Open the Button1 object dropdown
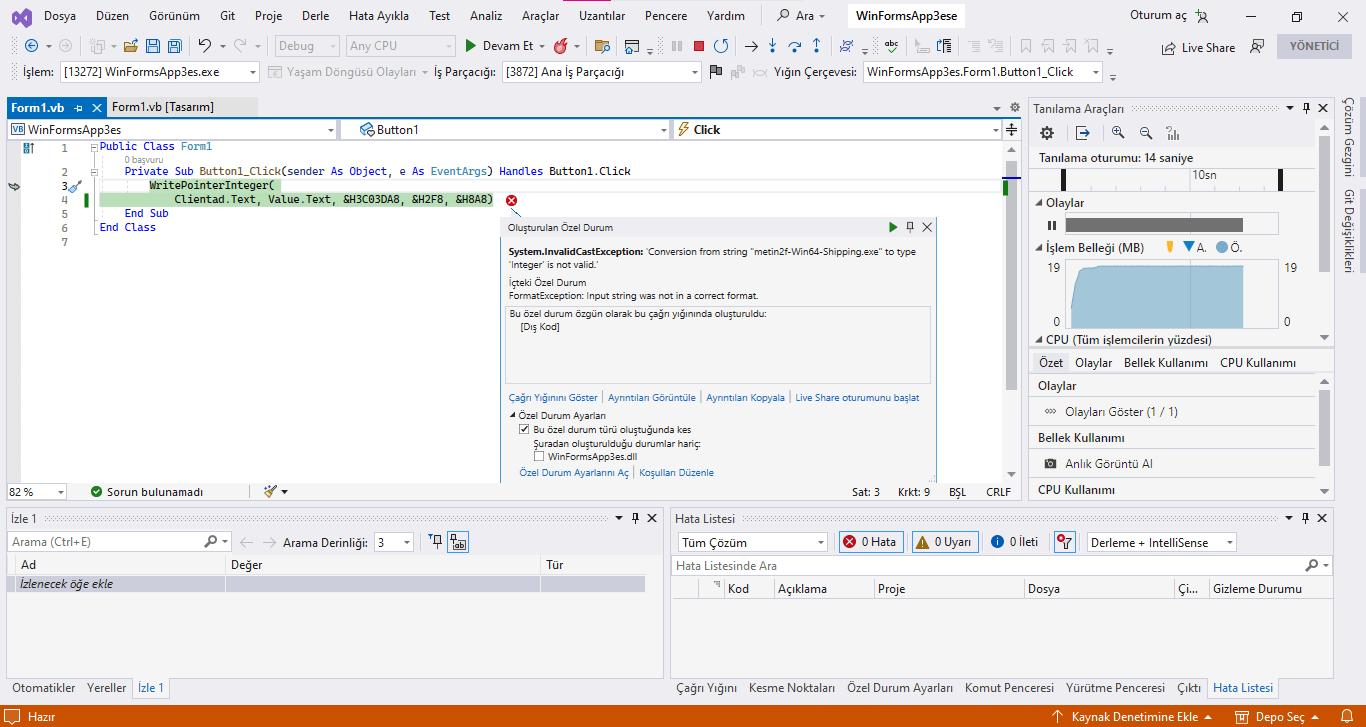This screenshot has height=727, width=1366. pyautogui.click(x=663, y=130)
